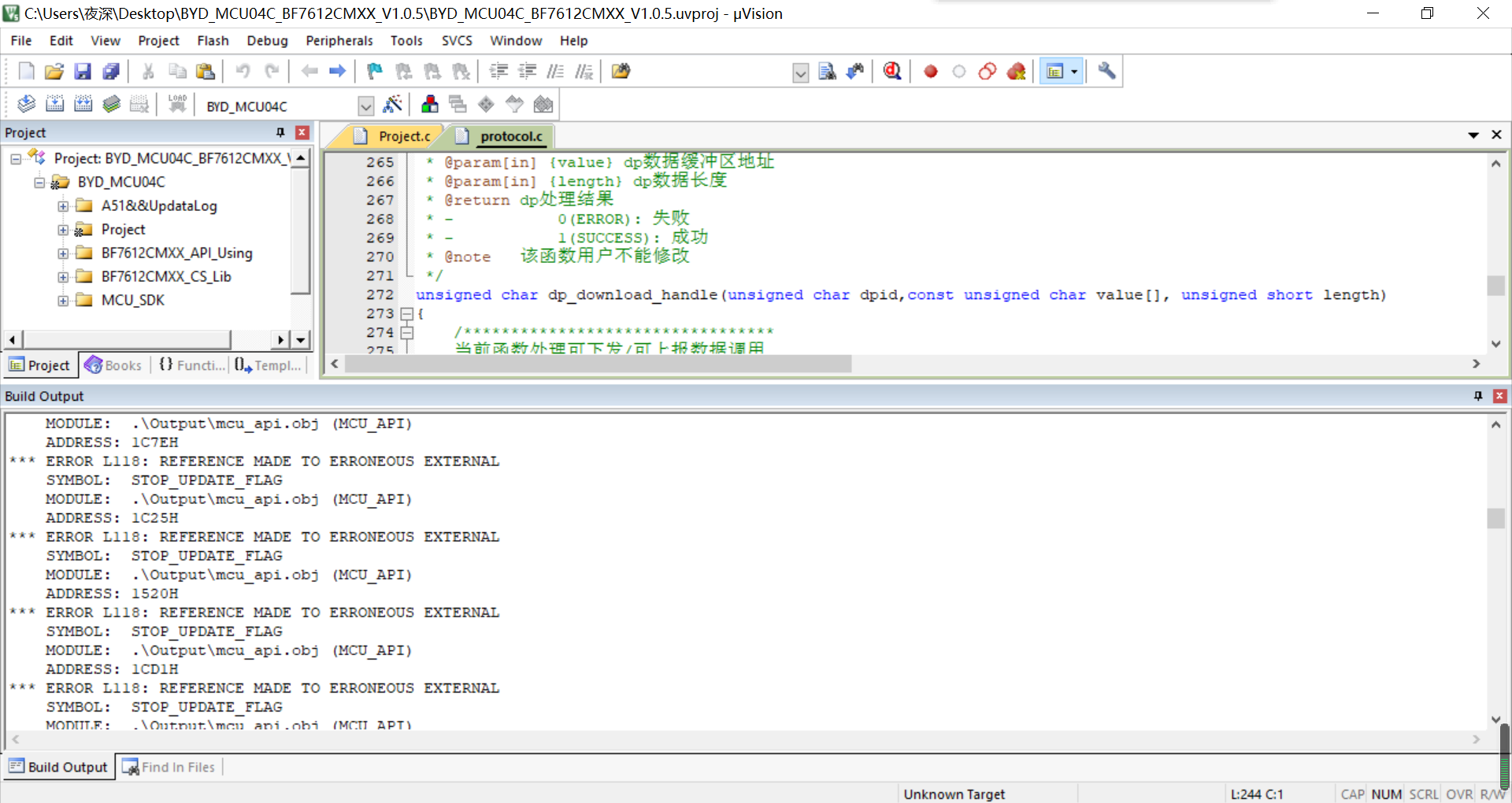The height and width of the screenshot is (803, 1512).
Task: Switch to the Books panel tab
Action: (x=113, y=365)
